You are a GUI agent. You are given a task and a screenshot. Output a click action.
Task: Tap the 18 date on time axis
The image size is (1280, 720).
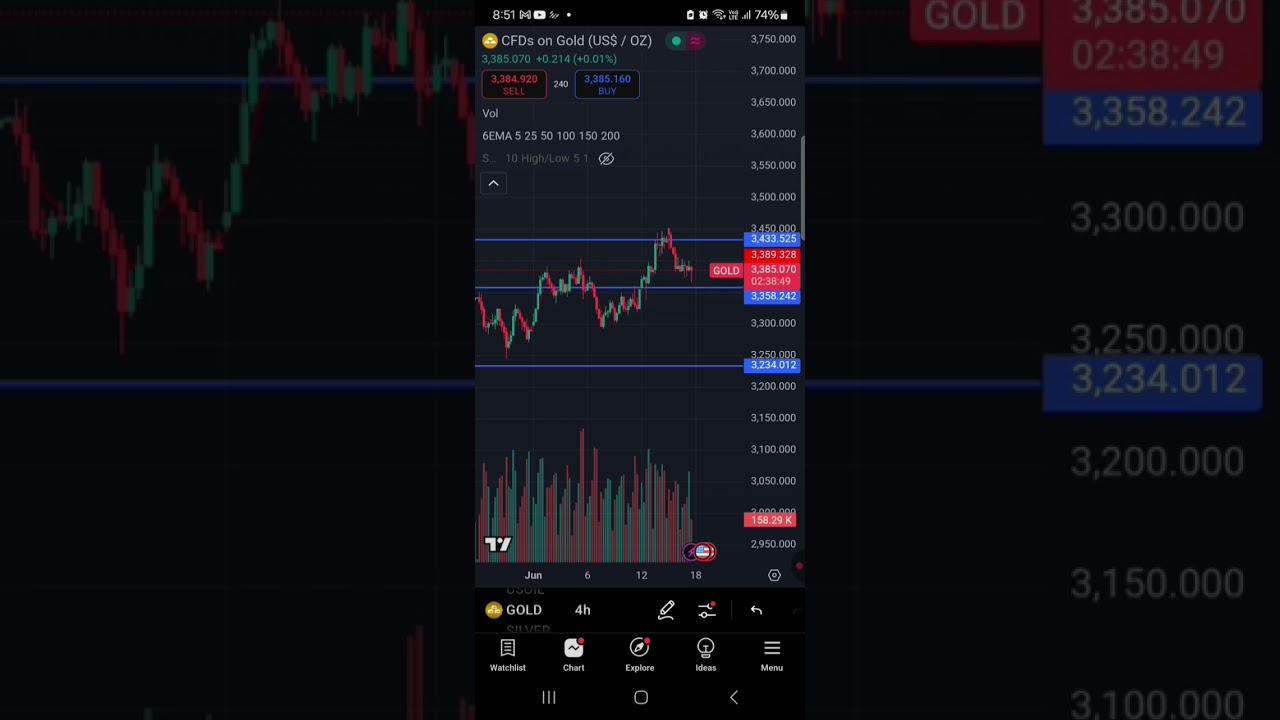click(695, 575)
